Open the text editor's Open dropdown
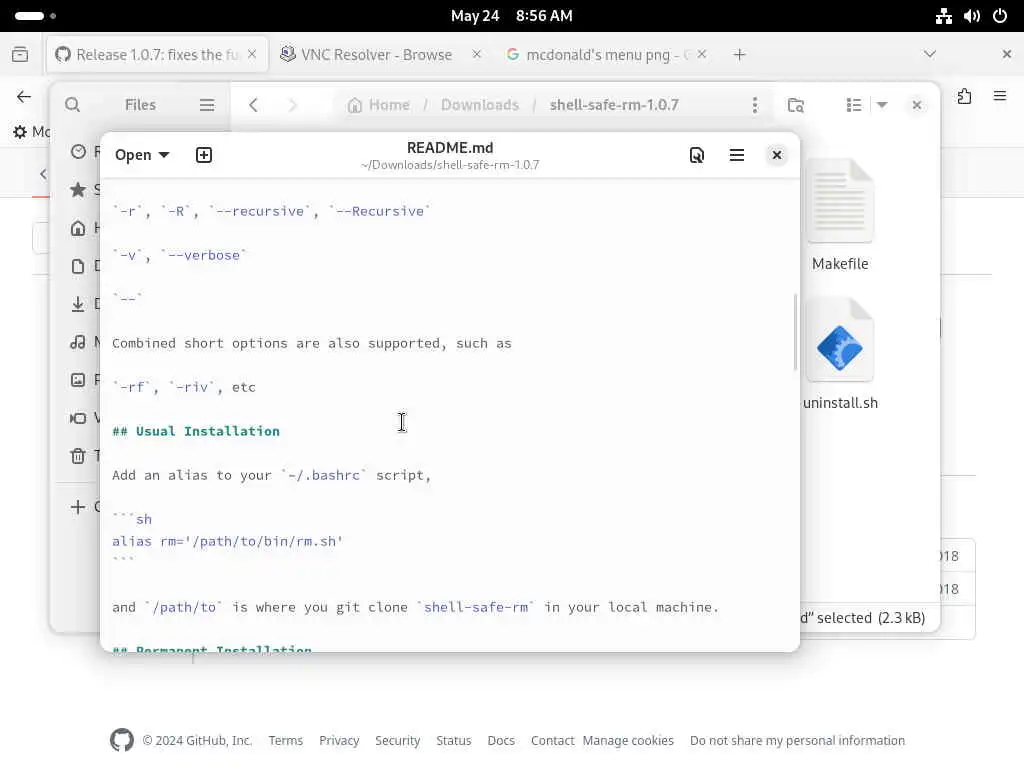The width and height of the screenshot is (1024, 768). [142, 155]
